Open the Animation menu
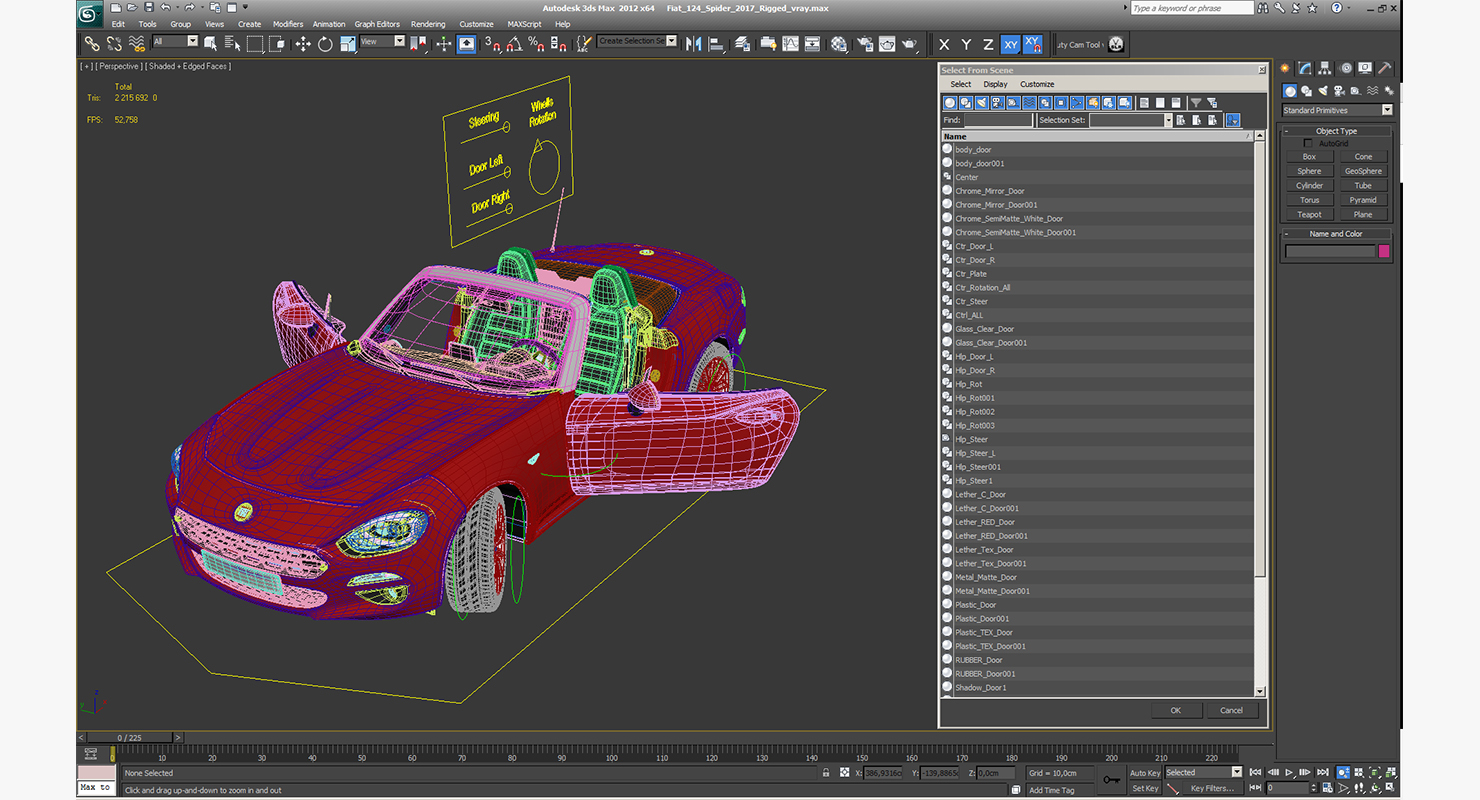 329,24
